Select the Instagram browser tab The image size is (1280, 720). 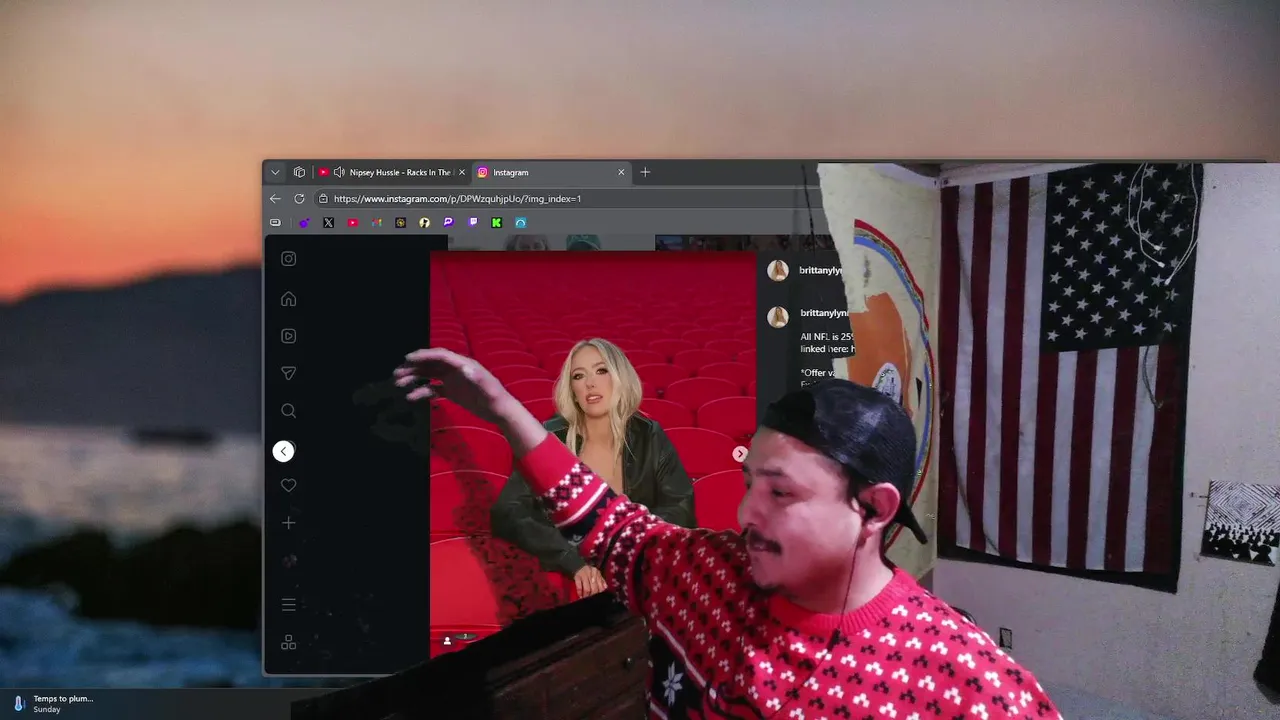pos(551,172)
